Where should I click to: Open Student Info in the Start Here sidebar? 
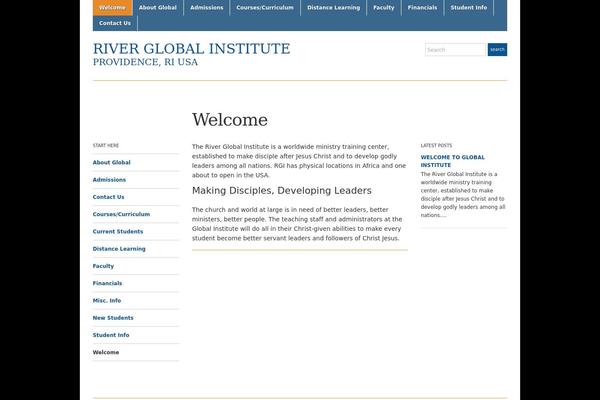pos(111,335)
